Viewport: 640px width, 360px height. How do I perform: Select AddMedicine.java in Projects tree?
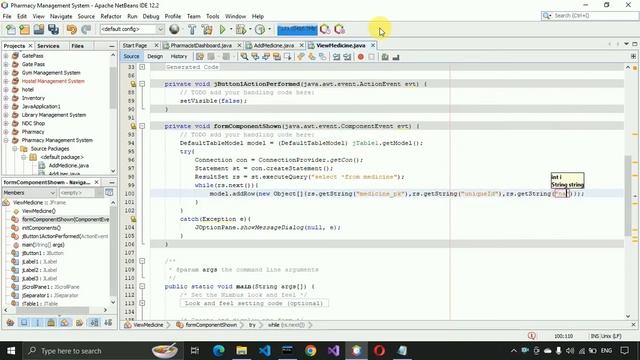click(69, 165)
